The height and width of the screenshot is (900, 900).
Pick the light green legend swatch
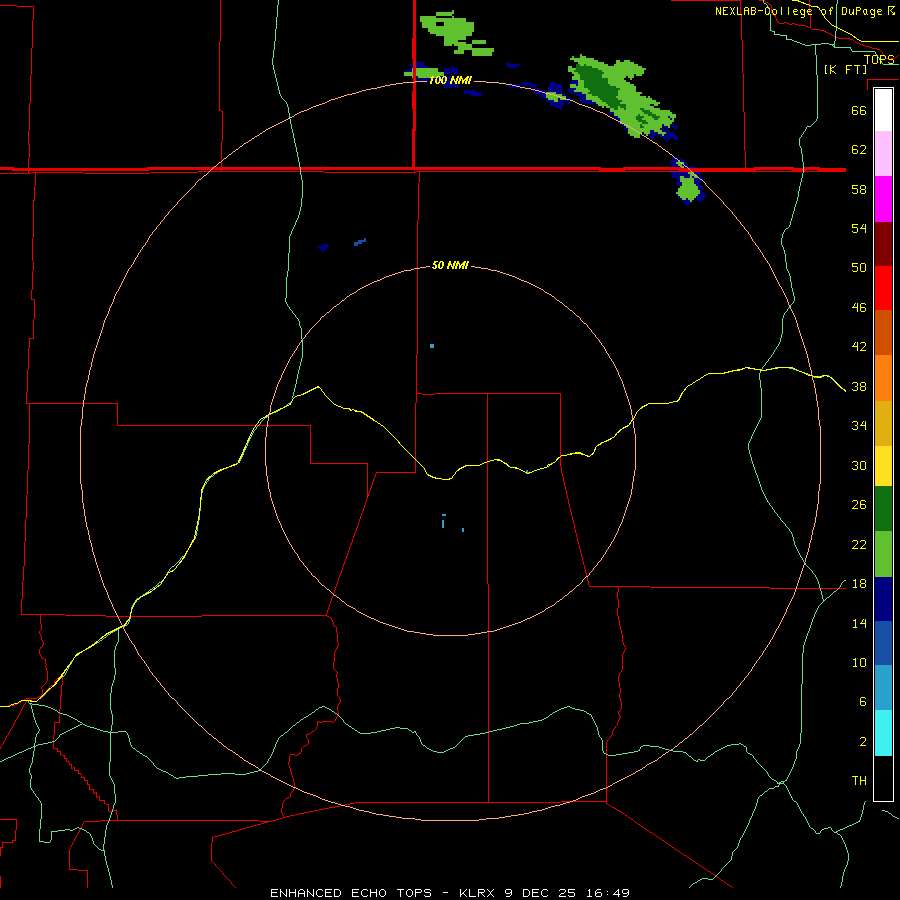(x=883, y=554)
